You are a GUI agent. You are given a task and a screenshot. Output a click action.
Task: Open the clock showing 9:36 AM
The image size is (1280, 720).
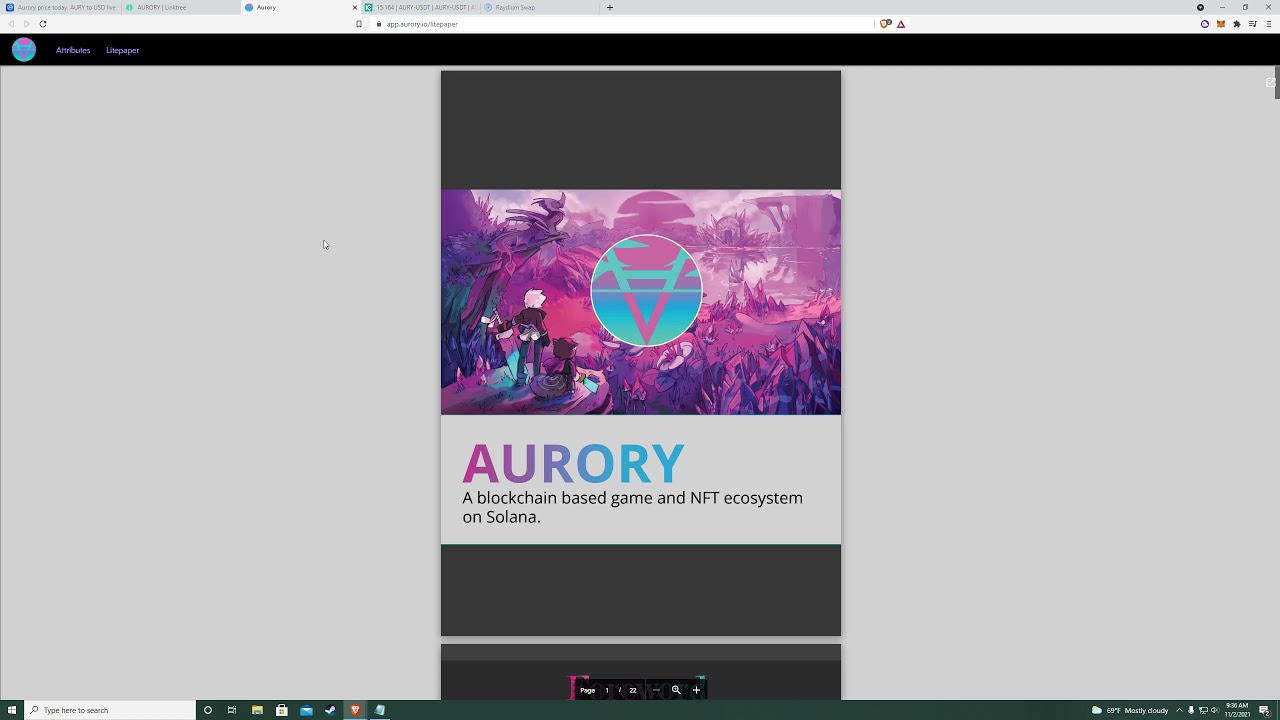(x=1237, y=710)
